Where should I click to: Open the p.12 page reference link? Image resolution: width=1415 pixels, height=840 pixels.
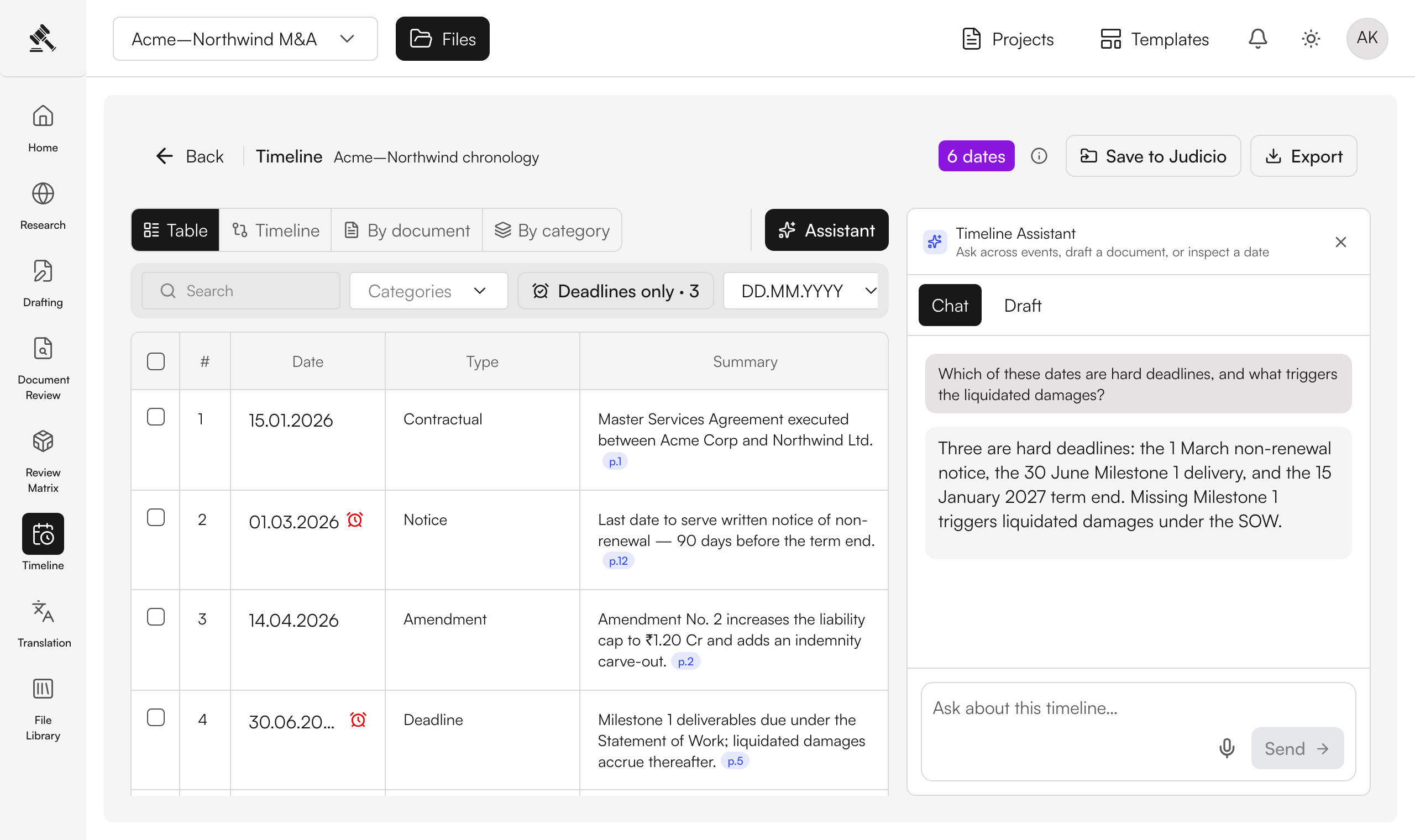coord(618,561)
